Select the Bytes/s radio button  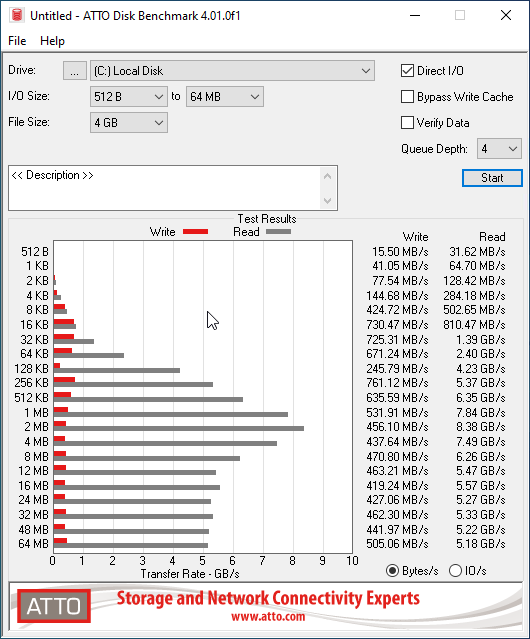[392, 571]
